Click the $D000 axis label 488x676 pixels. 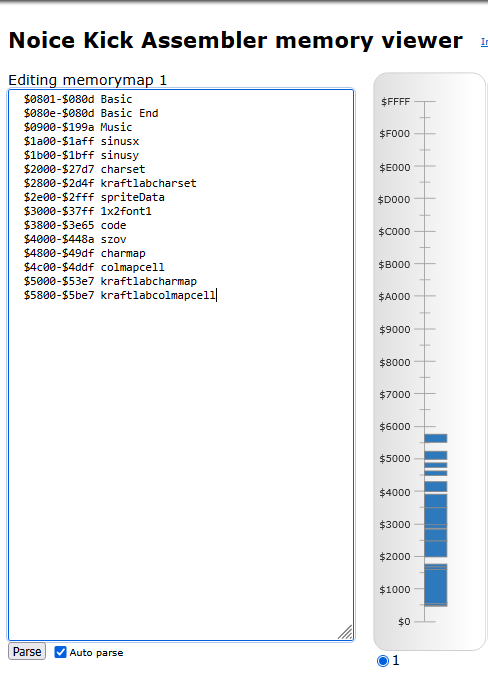[394, 200]
